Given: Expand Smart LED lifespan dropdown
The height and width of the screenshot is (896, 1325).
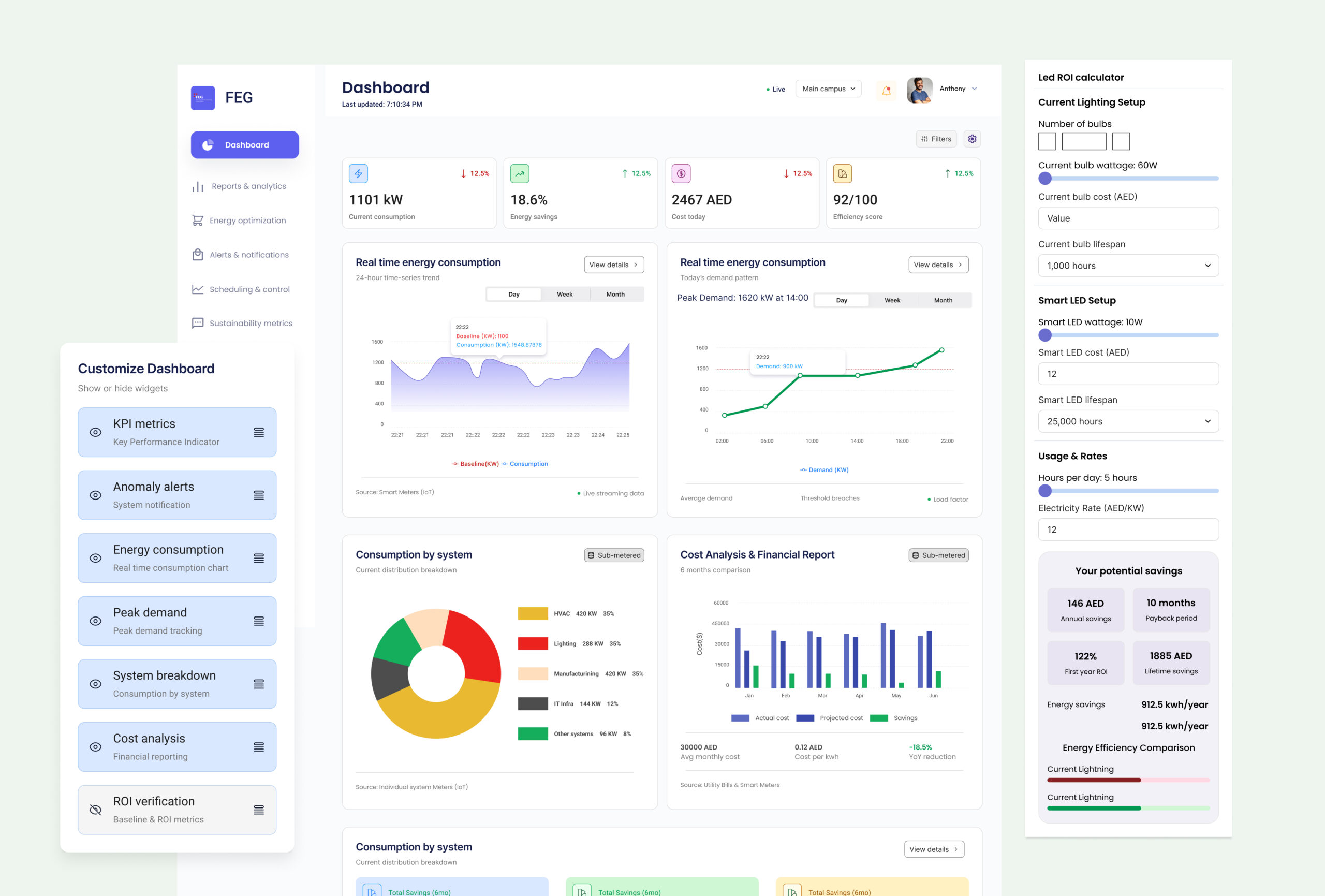Looking at the screenshot, I should (x=1128, y=421).
